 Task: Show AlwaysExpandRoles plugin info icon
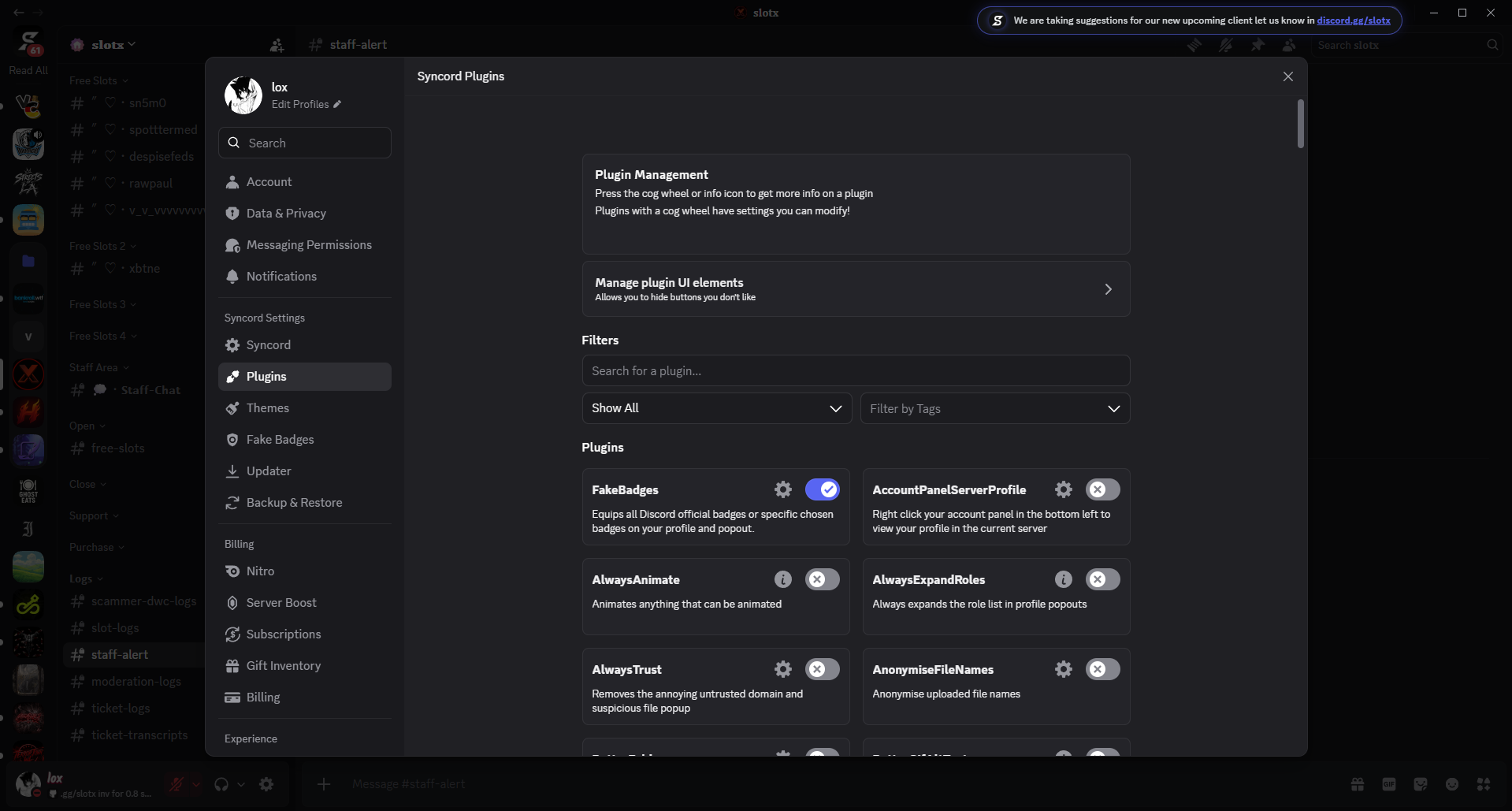pos(1063,579)
